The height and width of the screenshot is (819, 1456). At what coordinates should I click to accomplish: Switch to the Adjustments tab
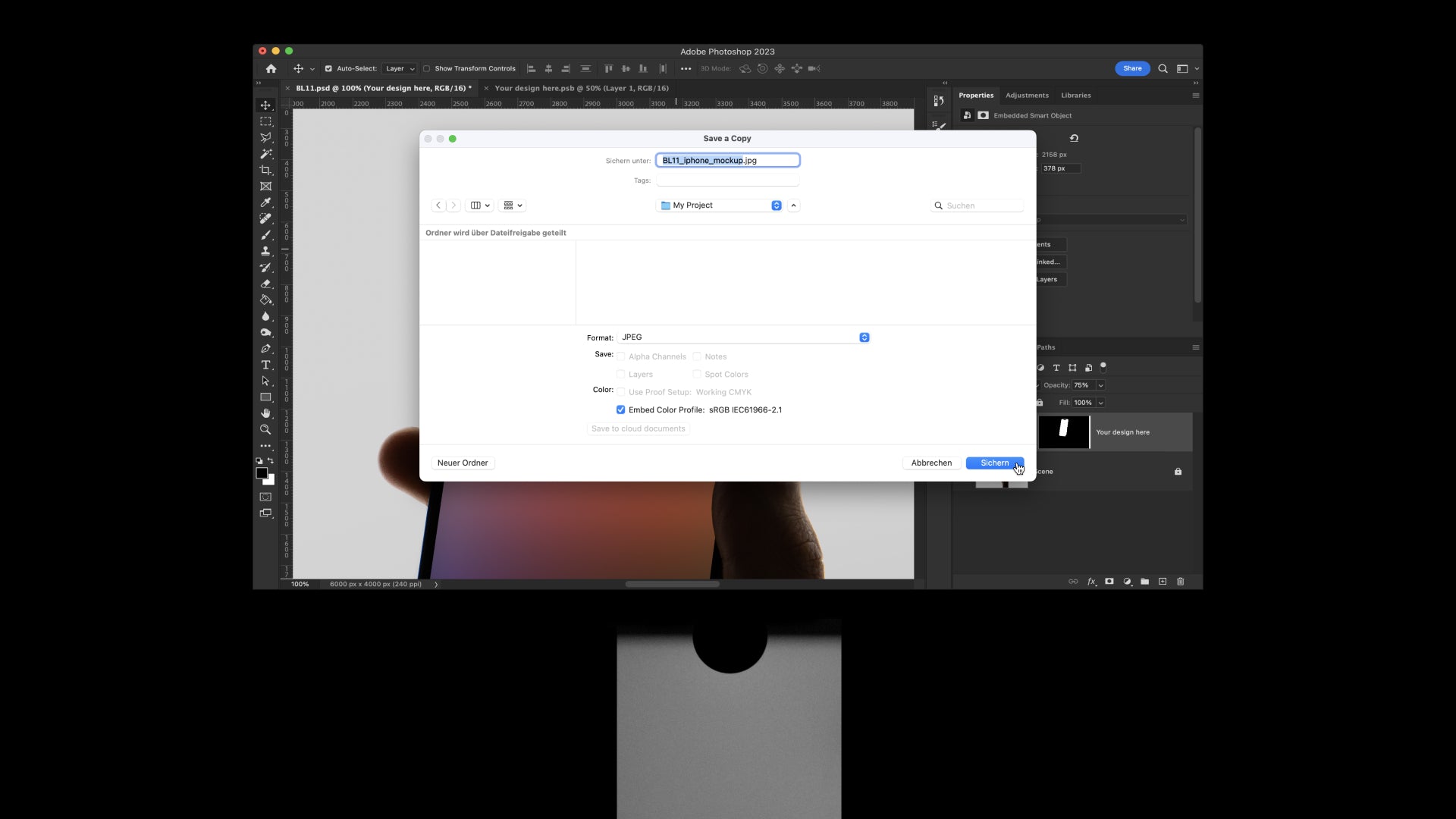(x=1027, y=95)
